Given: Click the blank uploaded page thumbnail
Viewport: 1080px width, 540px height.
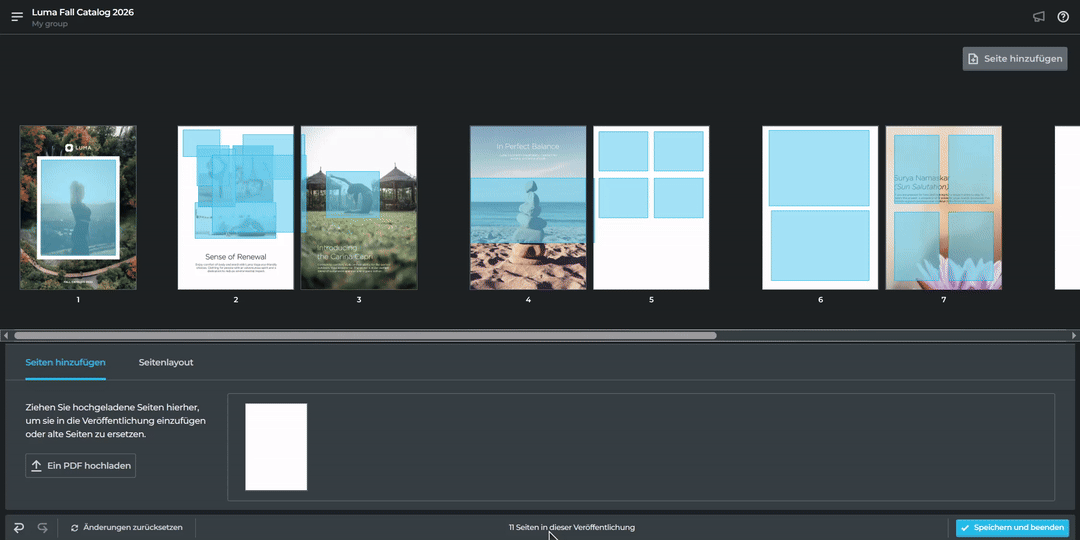Looking at the screenshot, I should (276, 446).
